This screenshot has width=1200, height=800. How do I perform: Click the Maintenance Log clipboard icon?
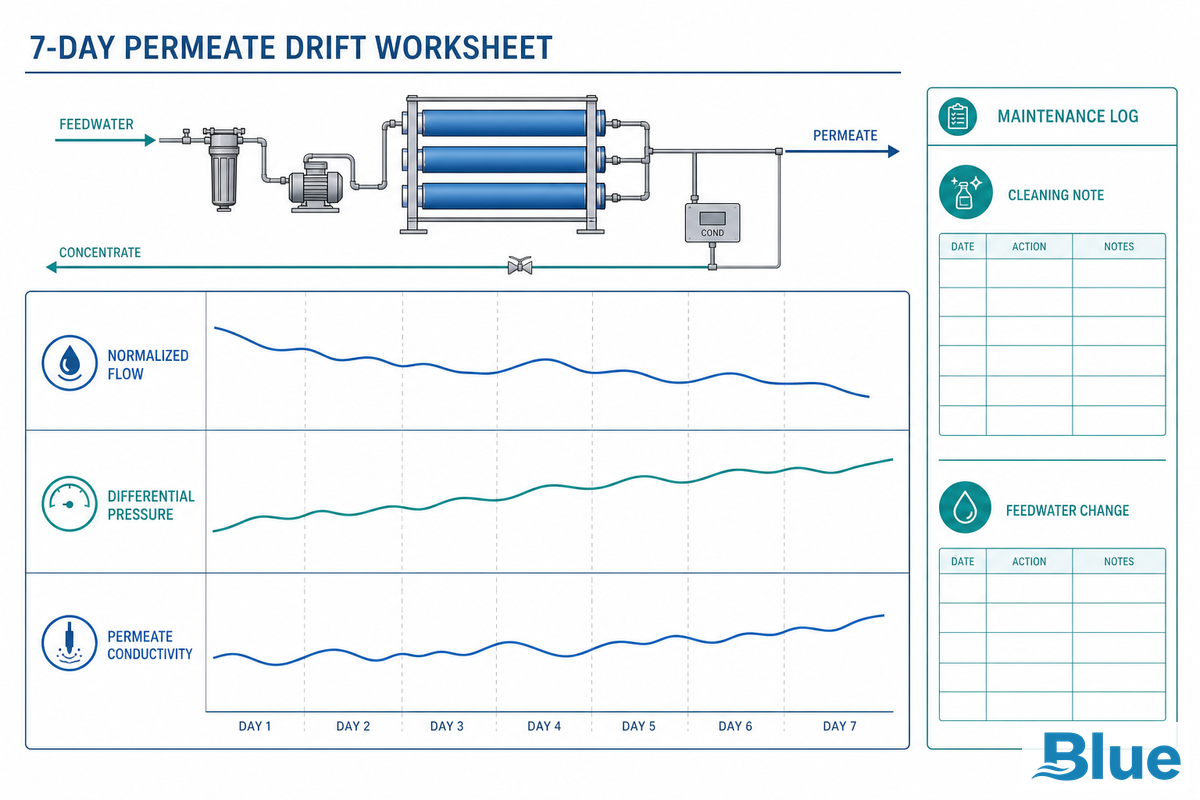point(958,117)
